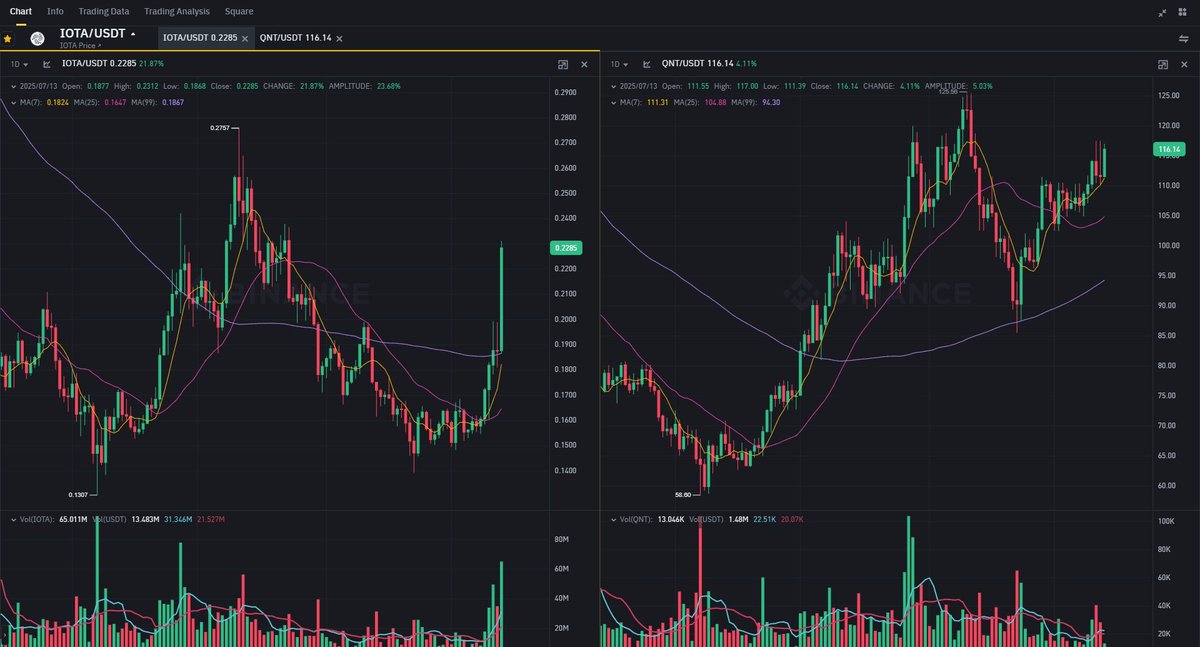The image size is (1200, 647).
Task: Click the 125.00 price axis label
Action: [1167, 95]
